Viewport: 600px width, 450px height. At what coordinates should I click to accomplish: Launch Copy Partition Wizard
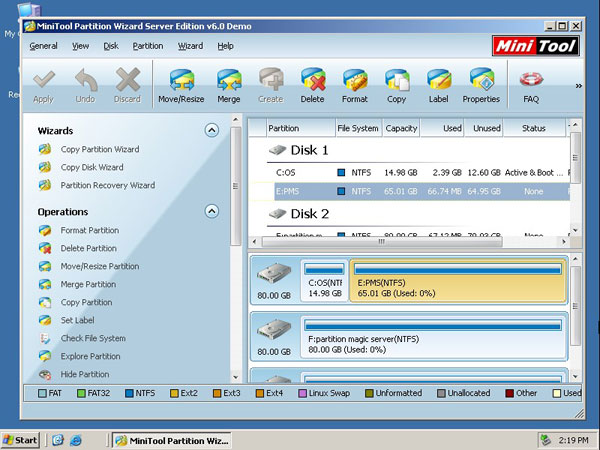coord(99,149)
